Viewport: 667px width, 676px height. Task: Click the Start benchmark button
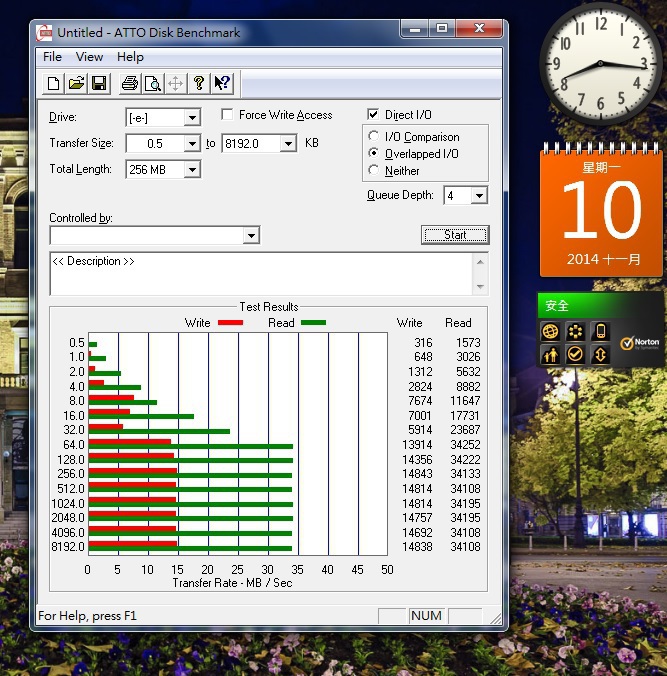click(455, 235)
